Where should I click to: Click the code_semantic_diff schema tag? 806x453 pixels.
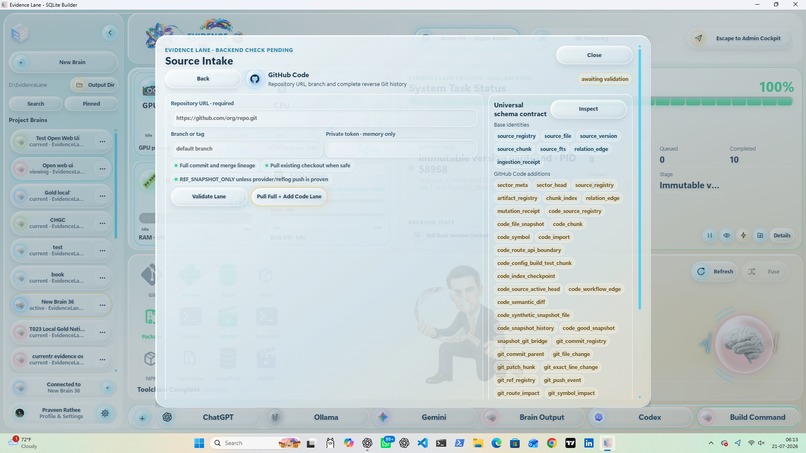pyautogui.click(x=521, y=302)
